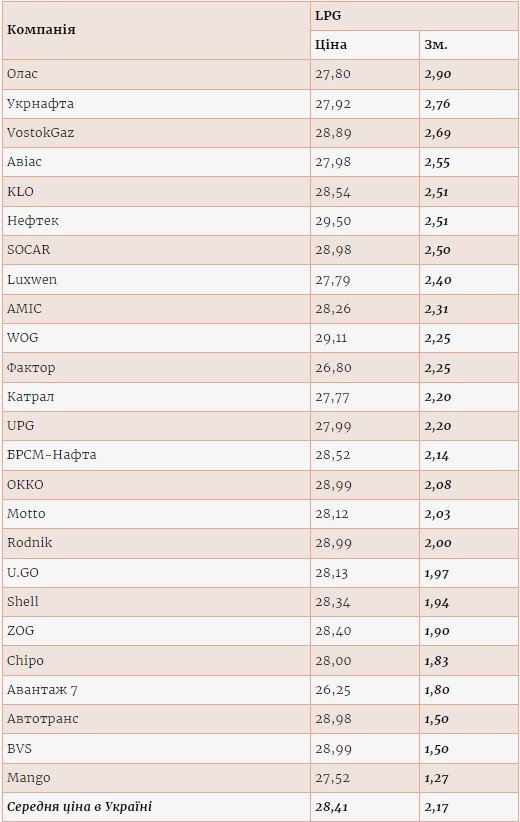Screen dimensions: 520x822
Task: Click the БРСМ-Нафта company cell
Action: coord(156,455)
